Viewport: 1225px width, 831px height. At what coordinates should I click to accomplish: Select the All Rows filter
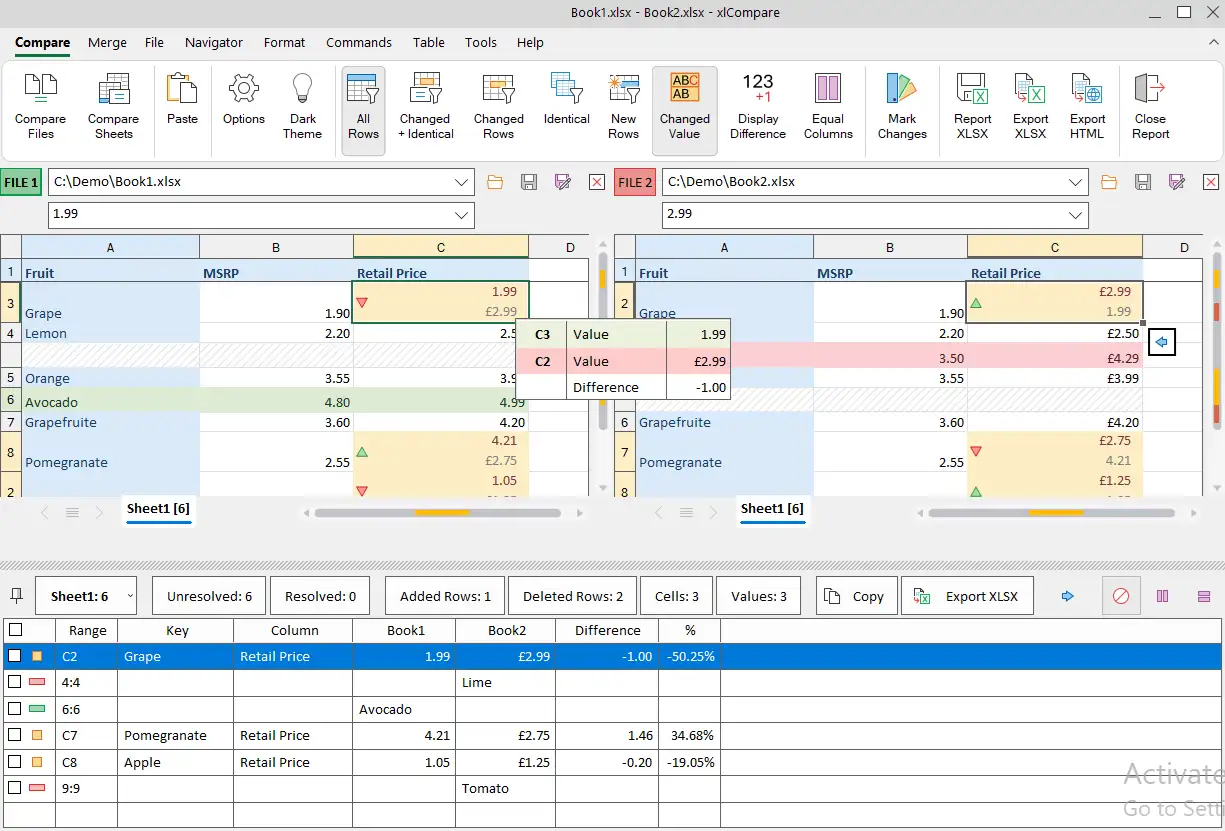click(363, 111)
